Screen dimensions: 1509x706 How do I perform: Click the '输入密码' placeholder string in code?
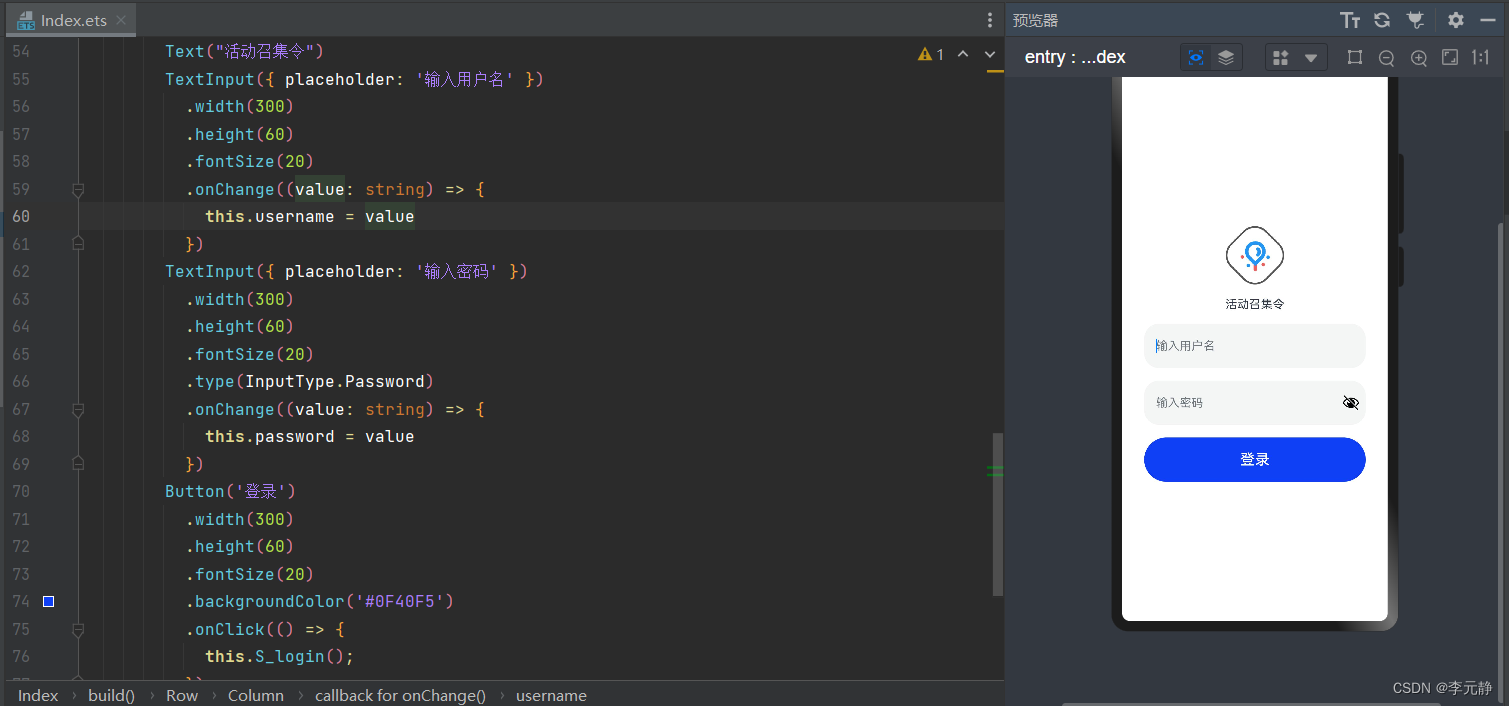click(x=456, y=271)
